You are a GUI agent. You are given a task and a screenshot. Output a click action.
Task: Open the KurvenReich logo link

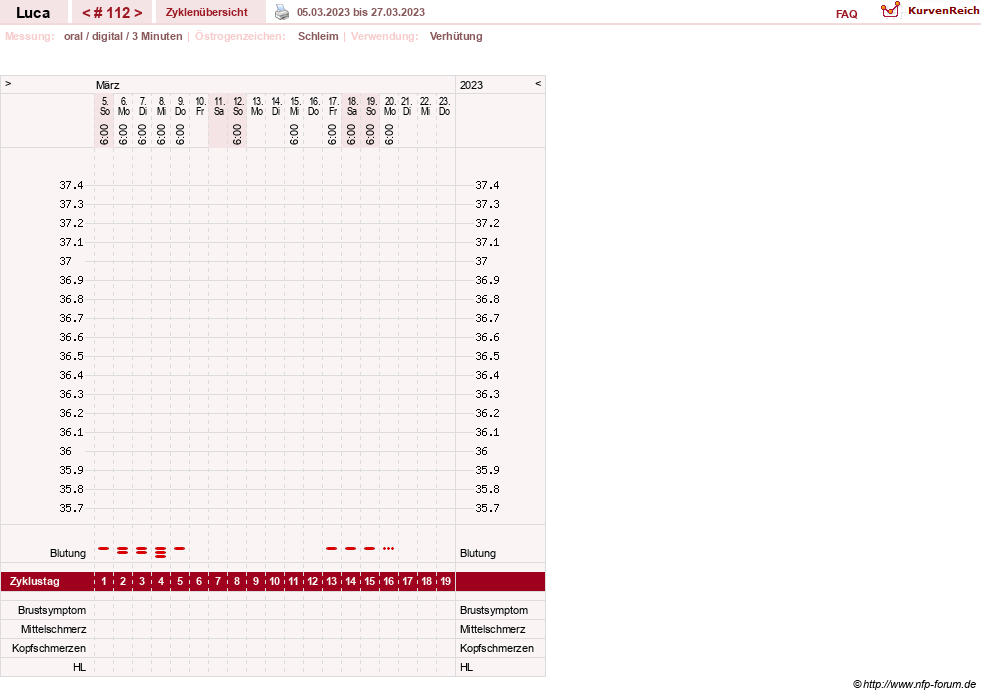(x=930, y=11)
